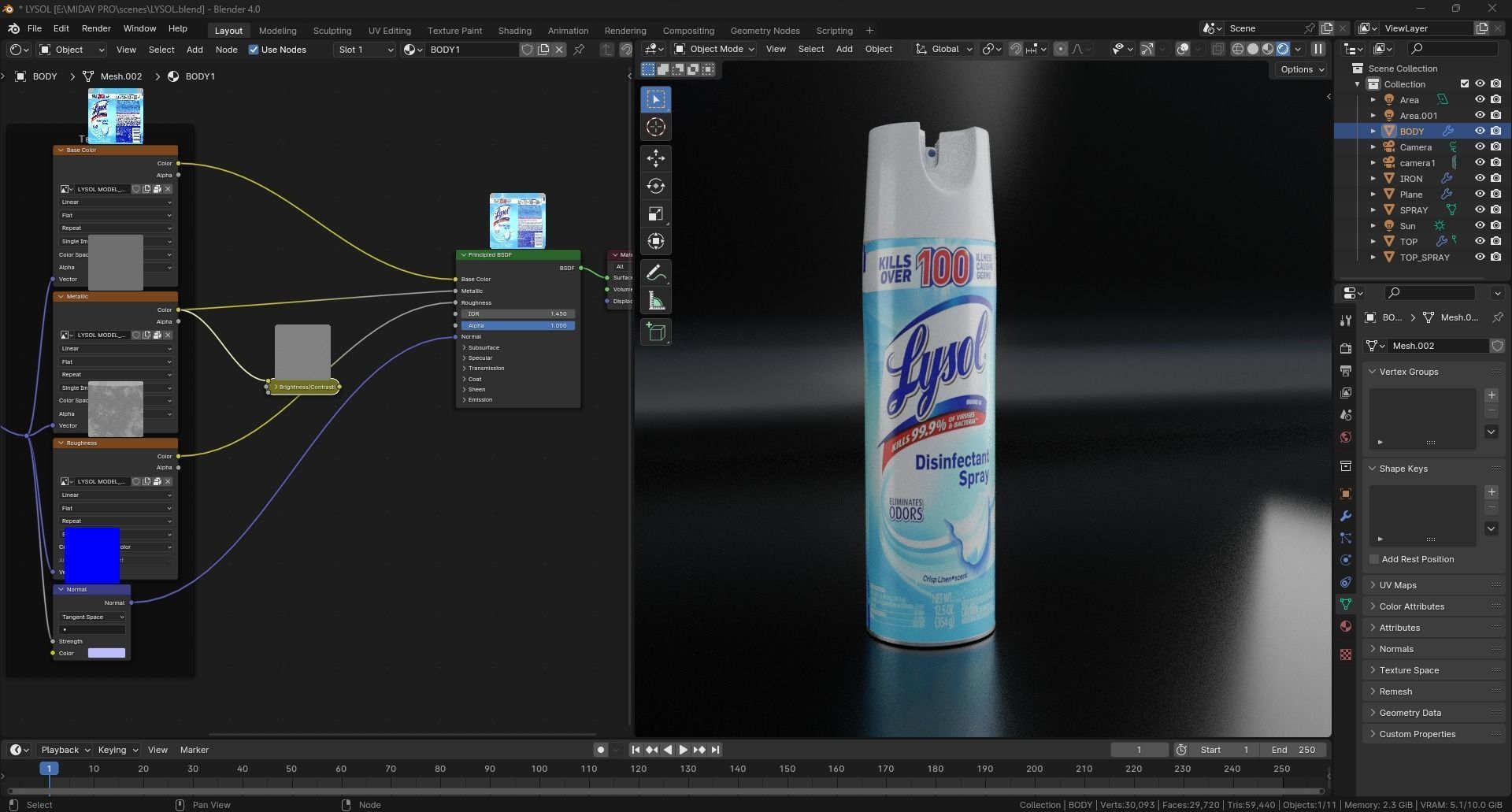This screenshot has height=812, width=1512.
Task: Add a new vertex group with plus button
Action: [1491, 395]
